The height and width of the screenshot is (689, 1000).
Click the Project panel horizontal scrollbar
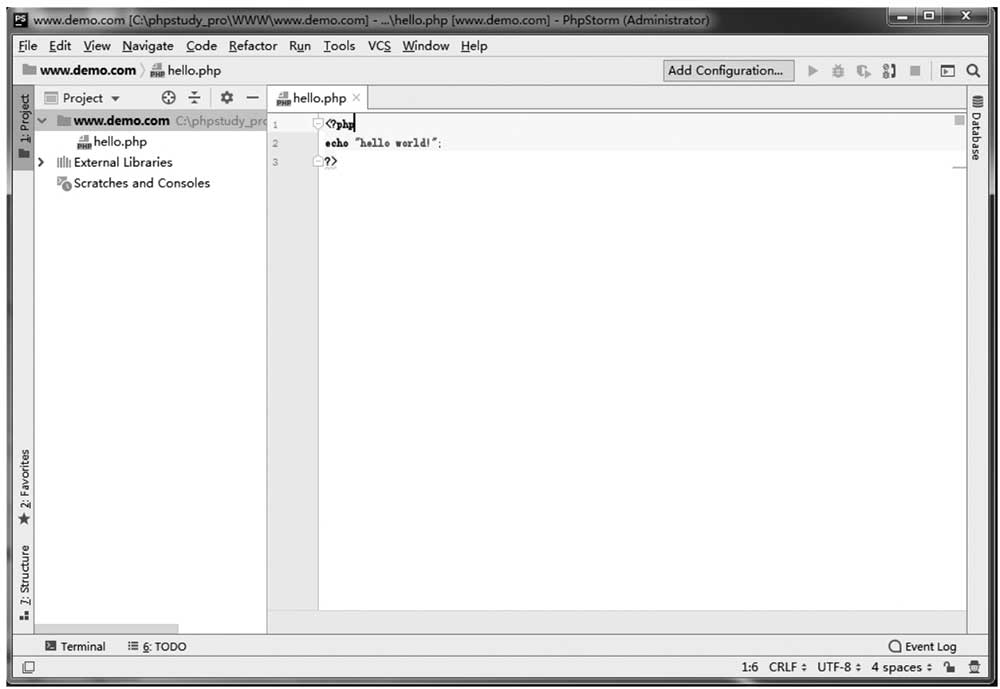click(x=107, y=629)
